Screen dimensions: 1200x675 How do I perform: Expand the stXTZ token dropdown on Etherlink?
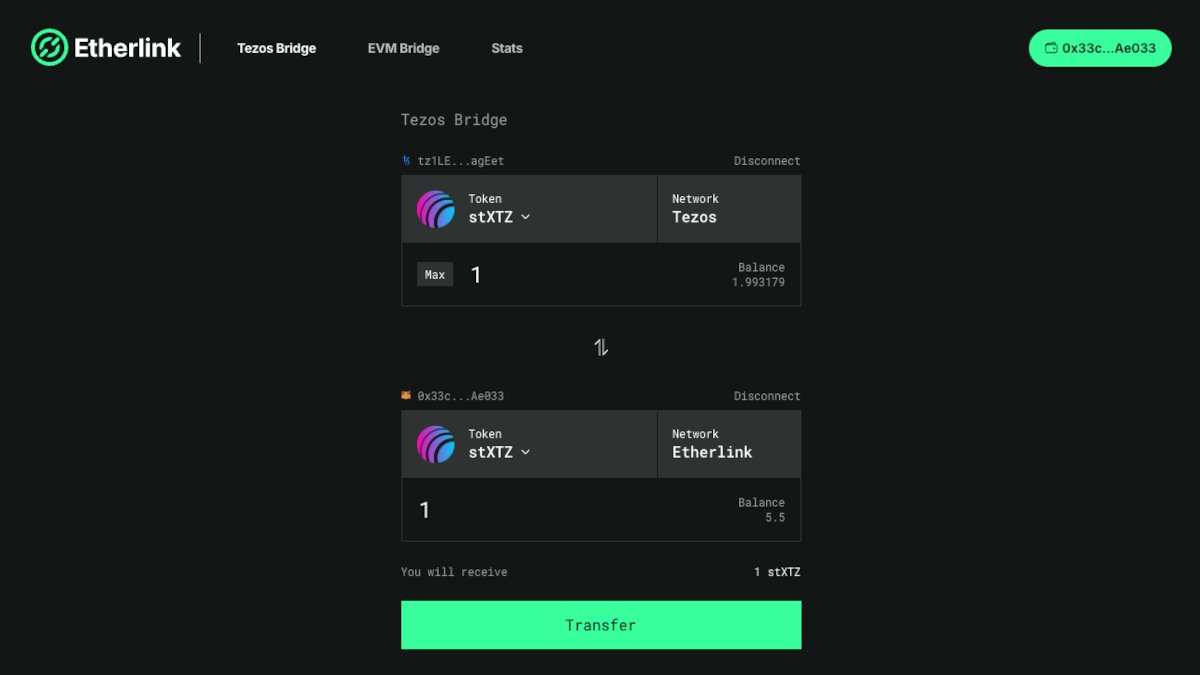pos(499,452)
